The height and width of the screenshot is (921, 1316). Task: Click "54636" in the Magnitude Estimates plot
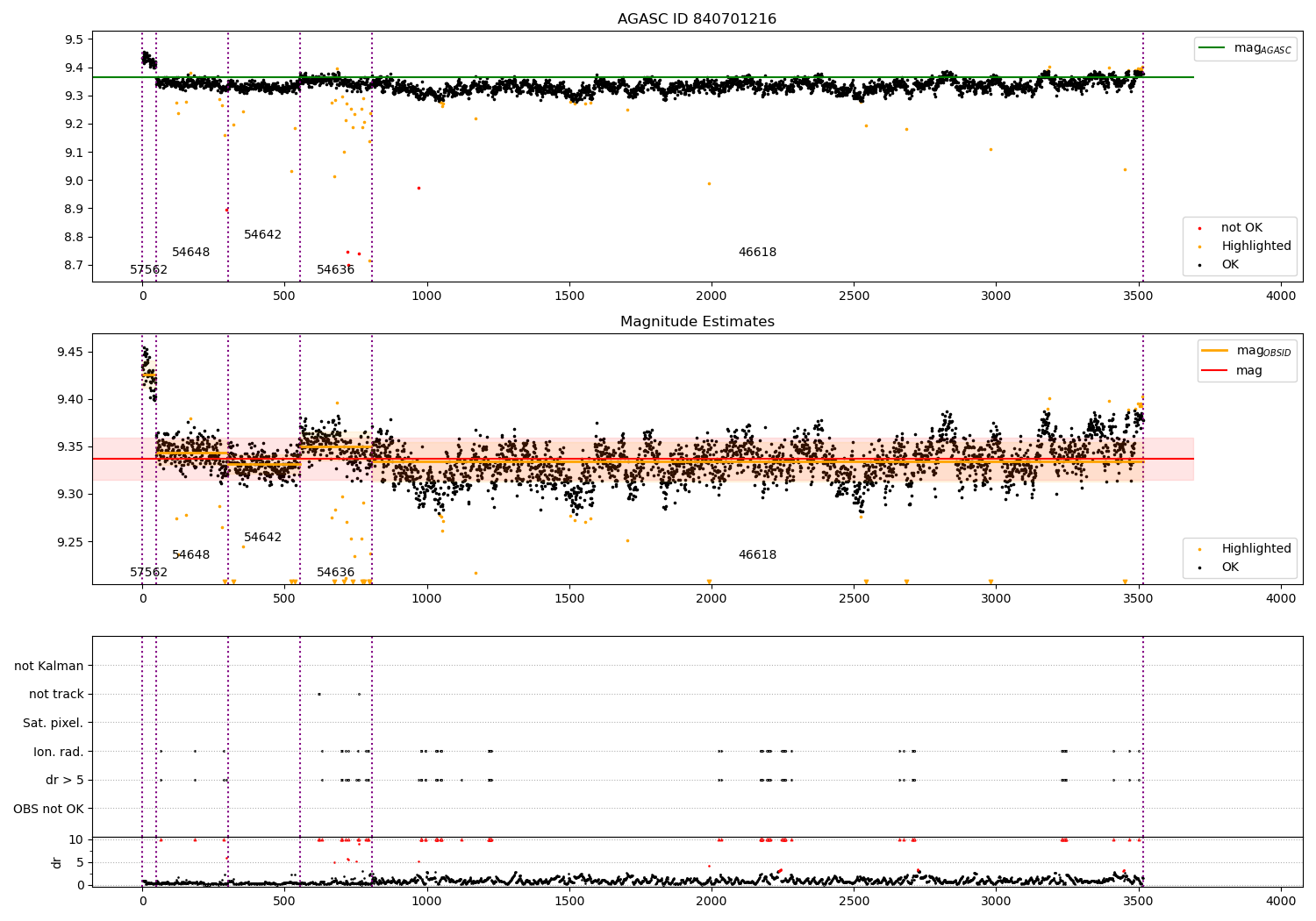tap(336, 573)
